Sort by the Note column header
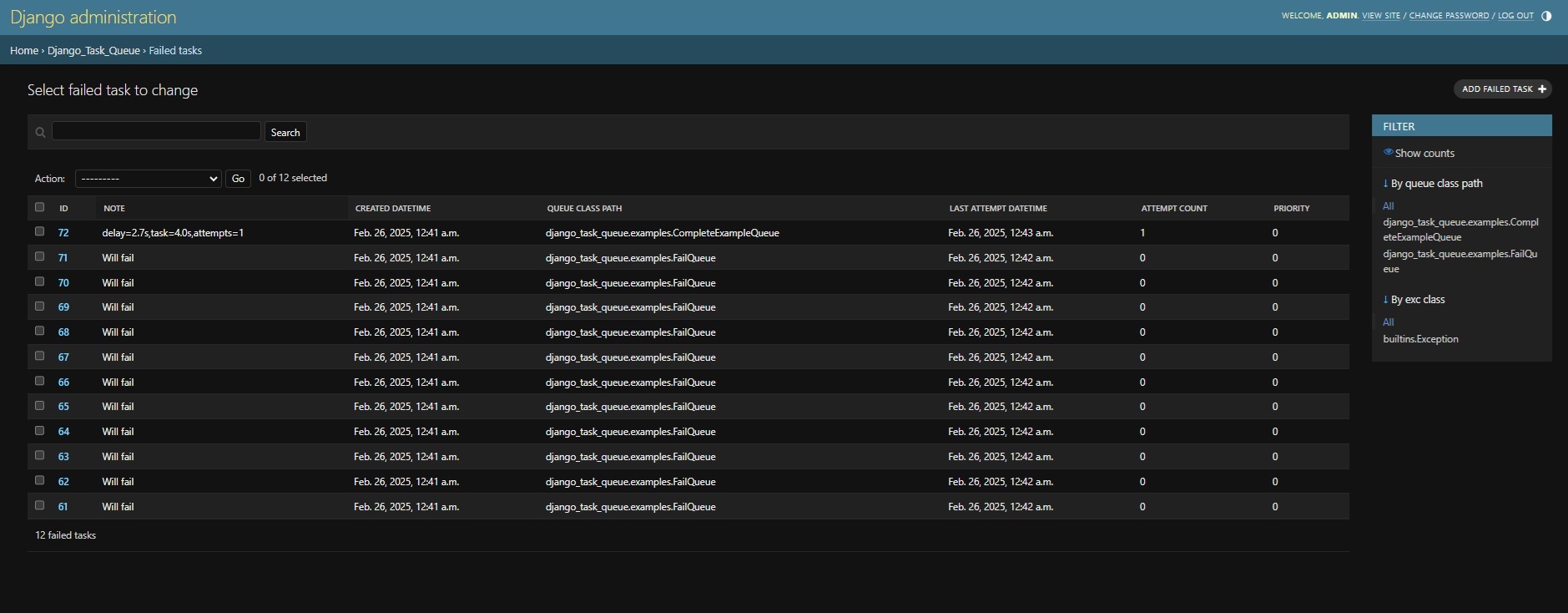This screenshot has width=1568, height=613. click(114, 208)
